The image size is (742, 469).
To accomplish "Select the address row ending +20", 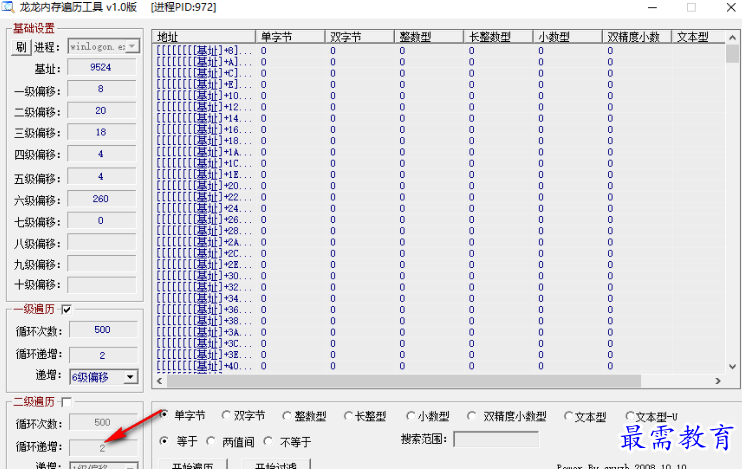I will tap(204, 186).
